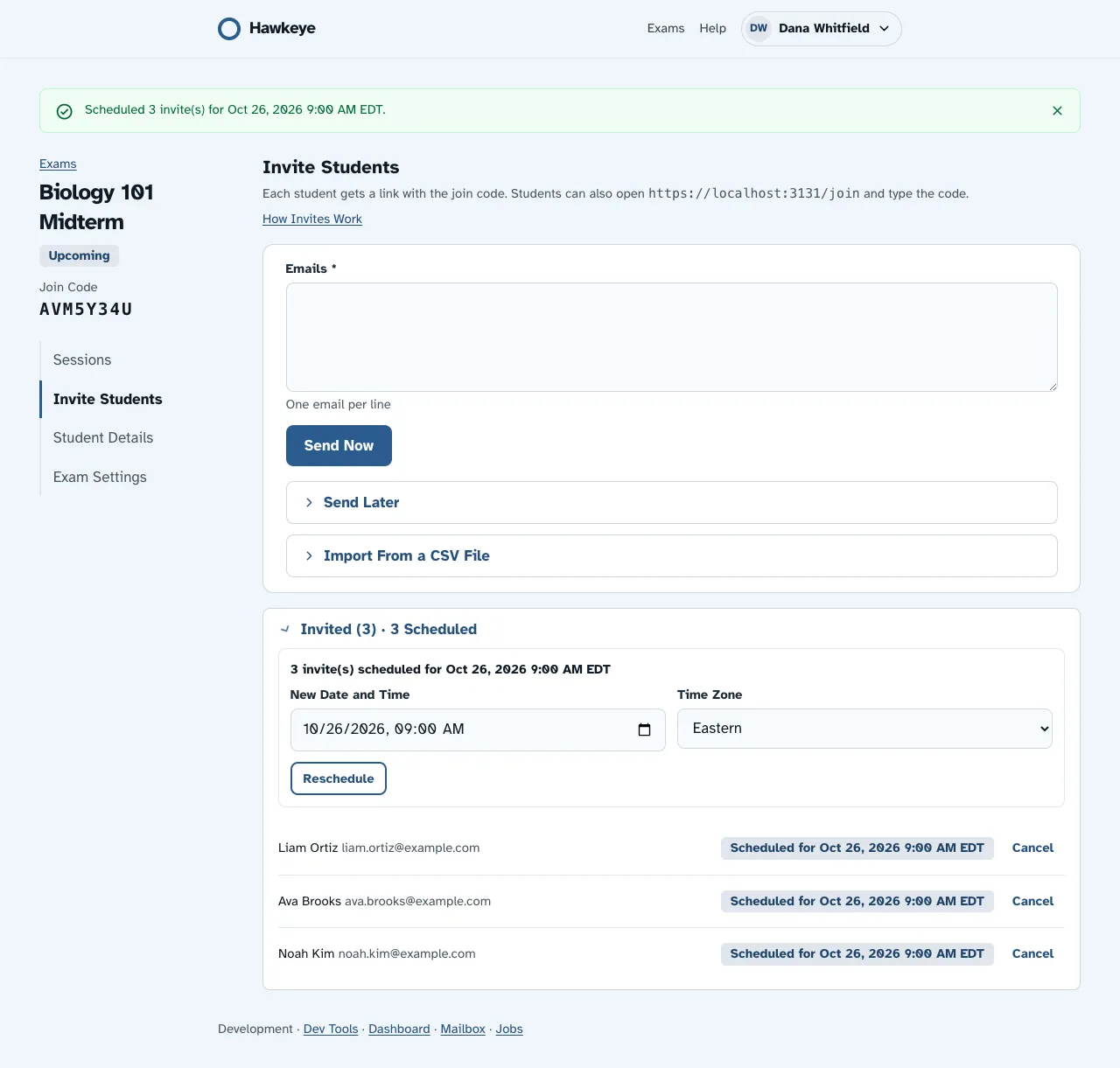
Task: Click the Invite Students page heading
Action: click(x=331, y=167)
